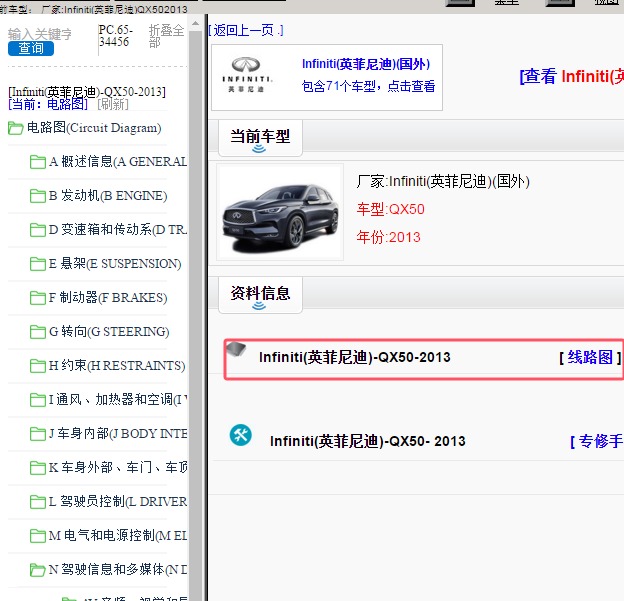The height and width of the screenshot is (601, 624).
Task: Click PC.65-34456 text
Action: pyautogui.click(x=116, y=36)
